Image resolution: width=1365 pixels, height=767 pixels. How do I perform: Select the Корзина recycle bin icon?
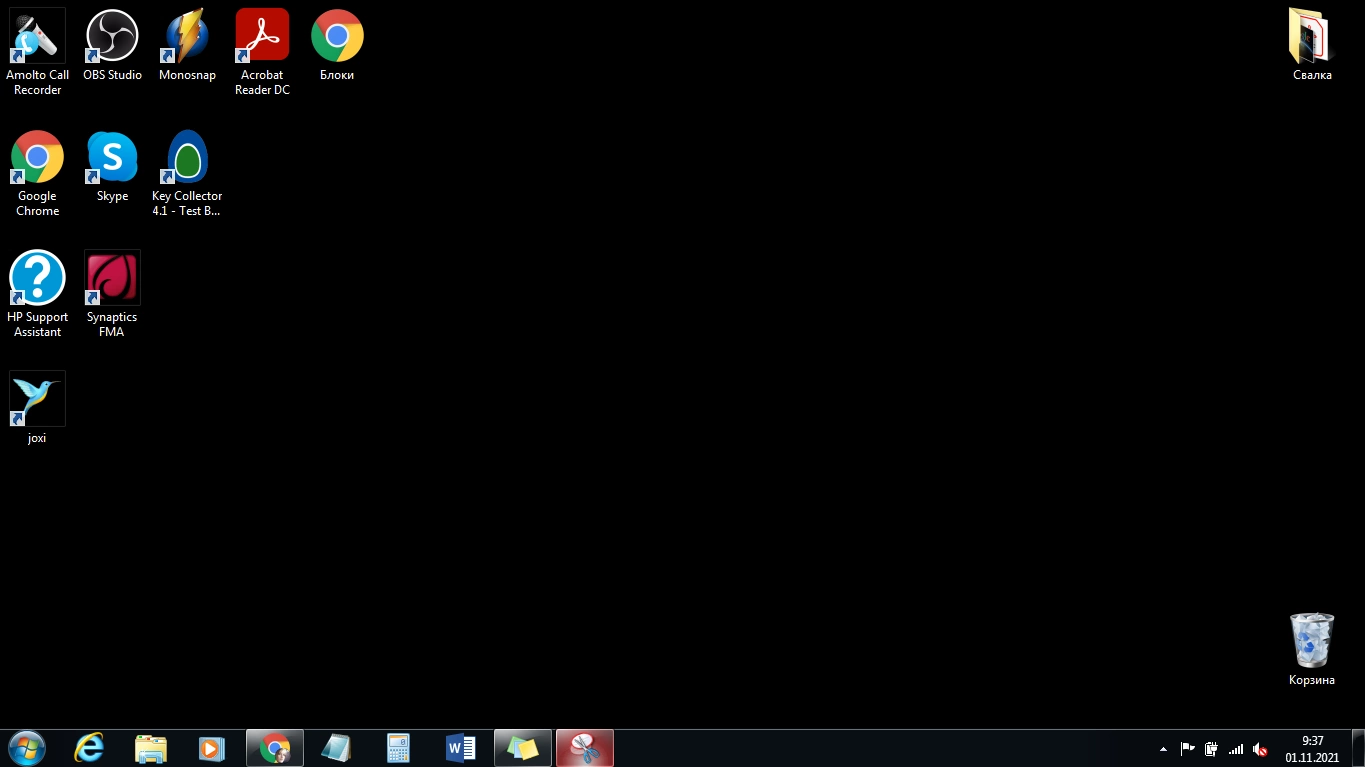[x=1311, y=650]
